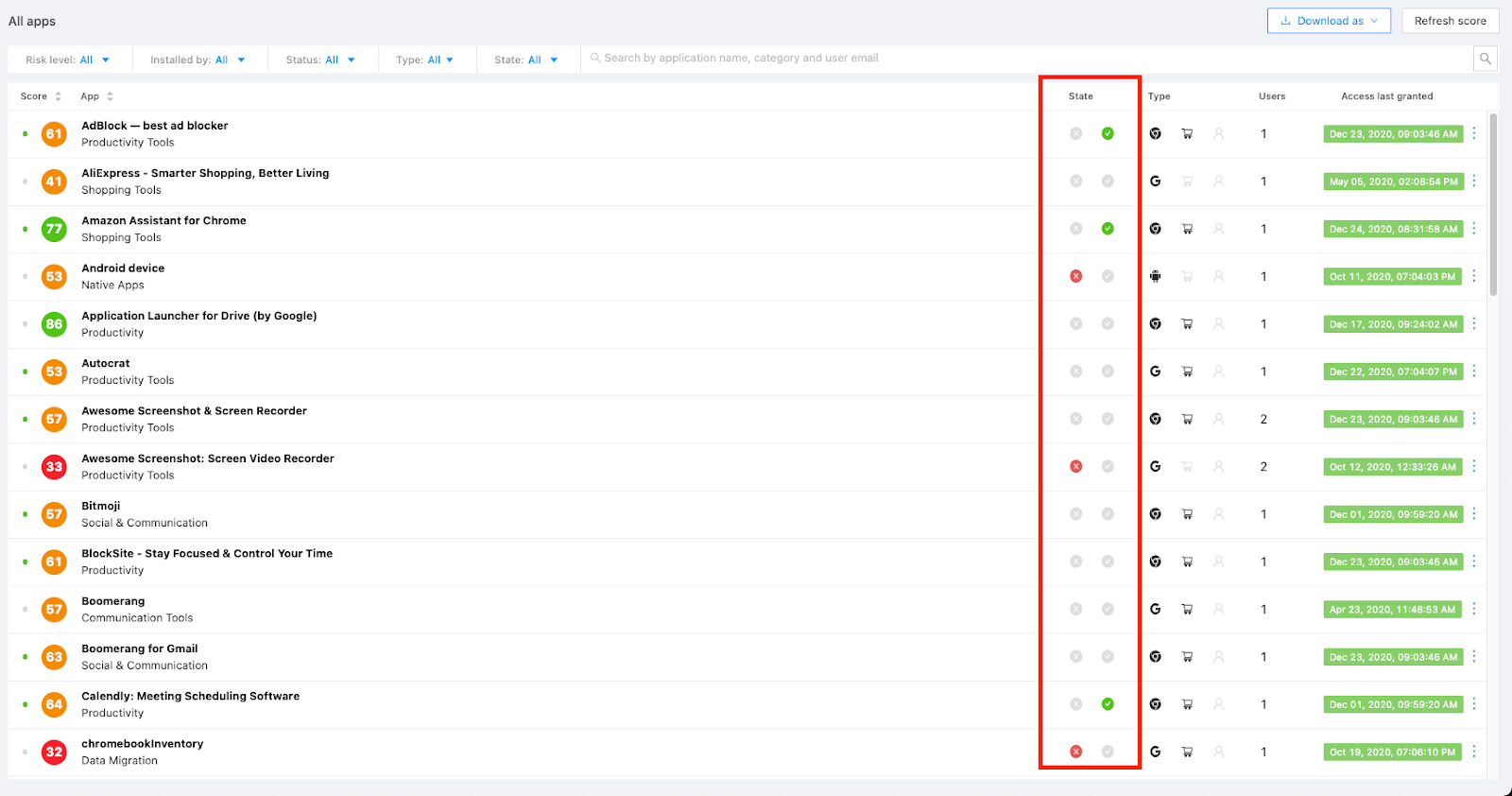The width and height of the screenshot is (1512, 796).
Task: Open three-dot menu for chromebookInventory row
Action: point(1474,752)
